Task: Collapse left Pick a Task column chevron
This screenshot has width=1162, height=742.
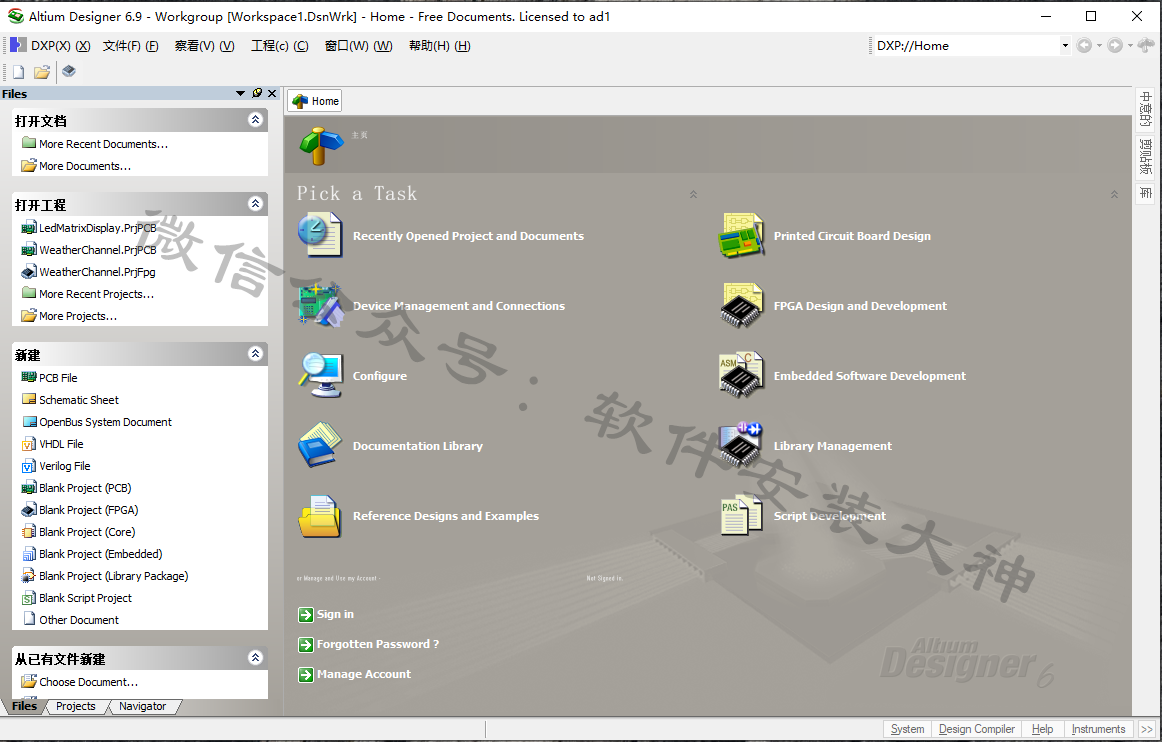Action: point(693,194)
